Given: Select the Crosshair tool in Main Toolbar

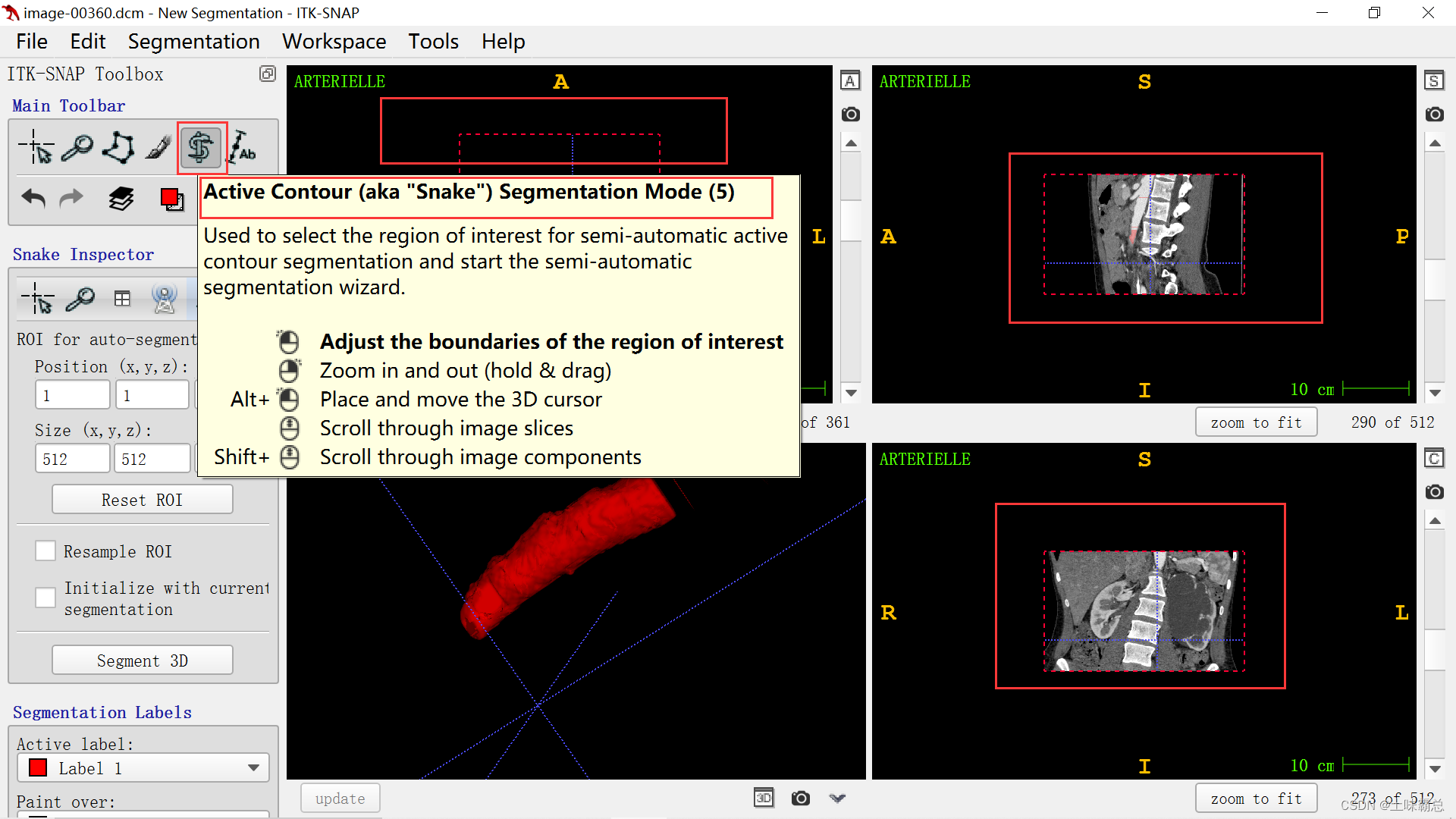Looking at the screenshot, I should (36, 147).
